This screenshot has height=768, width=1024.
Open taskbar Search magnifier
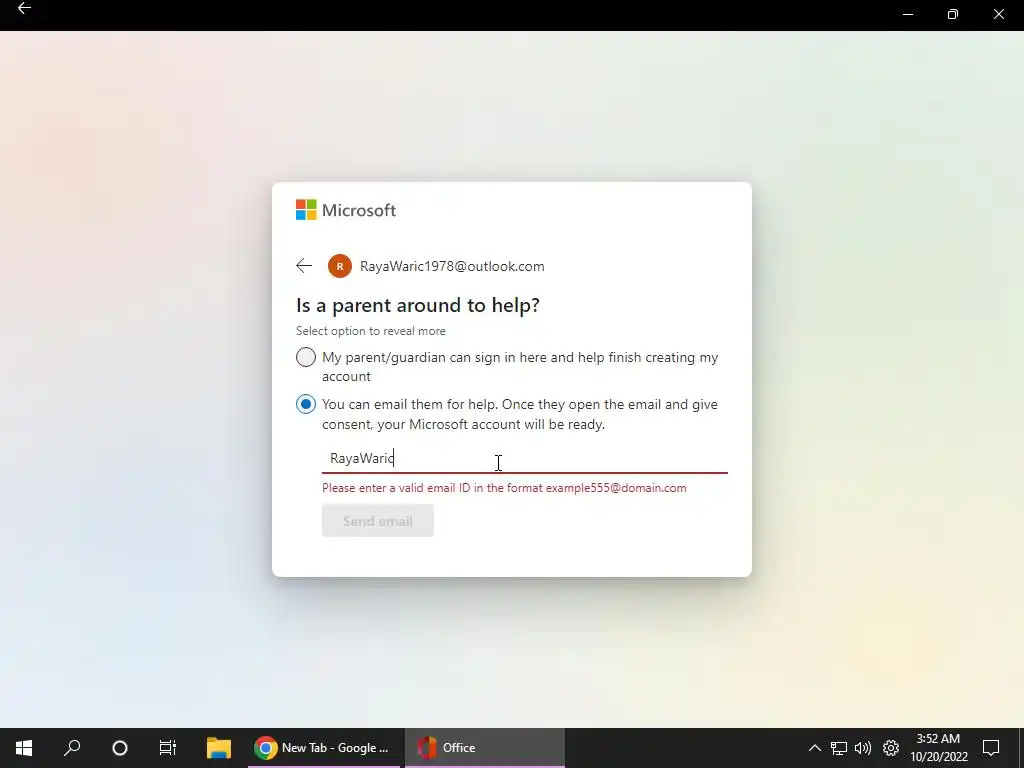coord(72,748)
